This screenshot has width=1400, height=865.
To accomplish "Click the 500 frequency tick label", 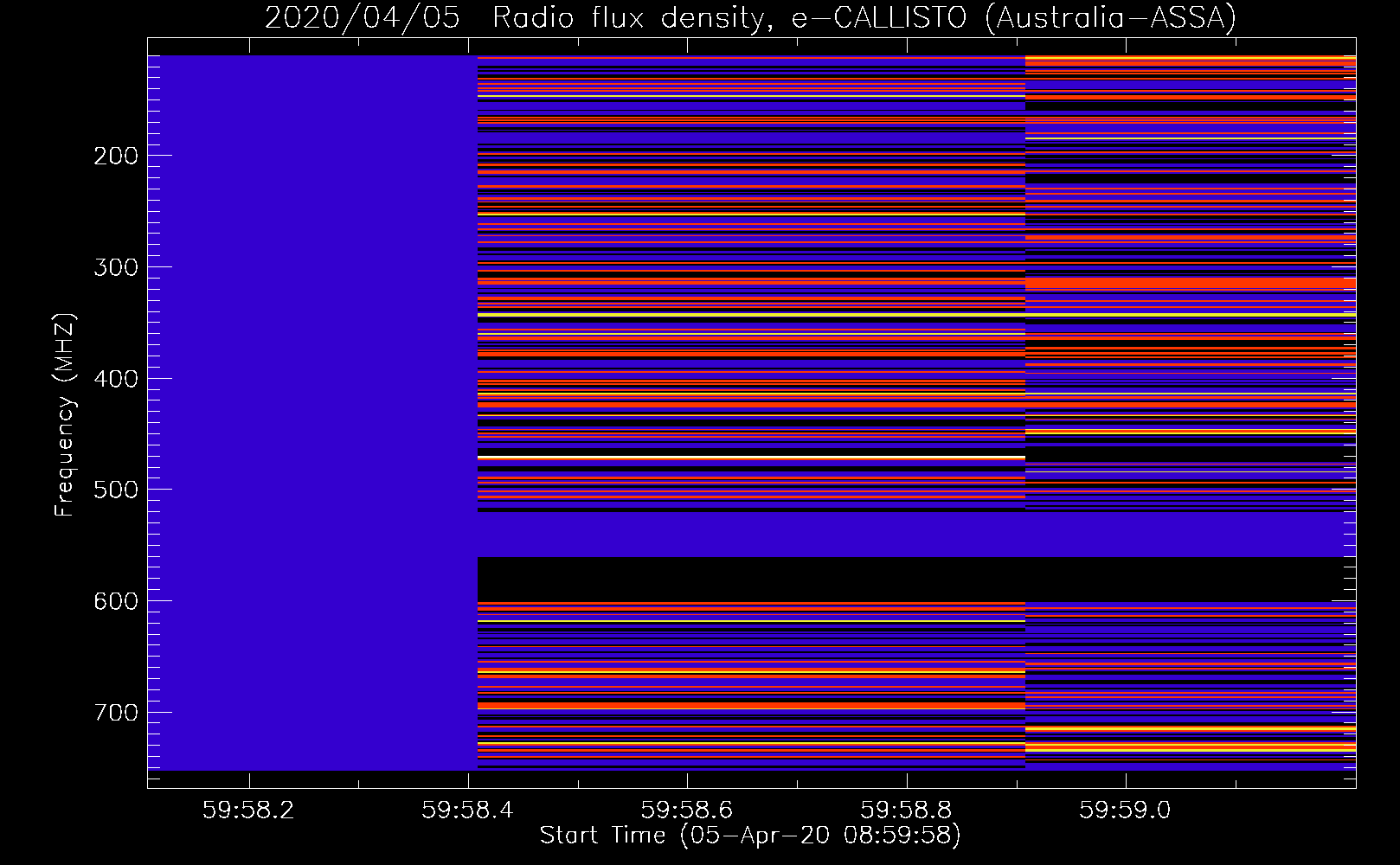I will pyautogui.click(x=116, y=490).
